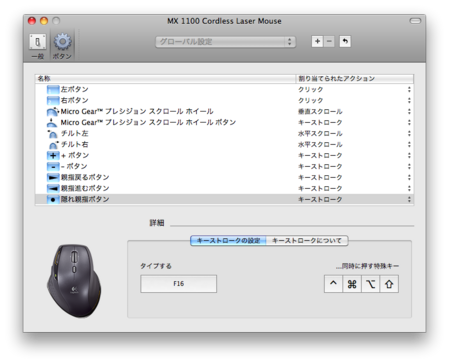Image resolution: width=449 pixels, height=364 pixels.
Task: Switch to キーストロークについて tab
Action: point(307,240)
